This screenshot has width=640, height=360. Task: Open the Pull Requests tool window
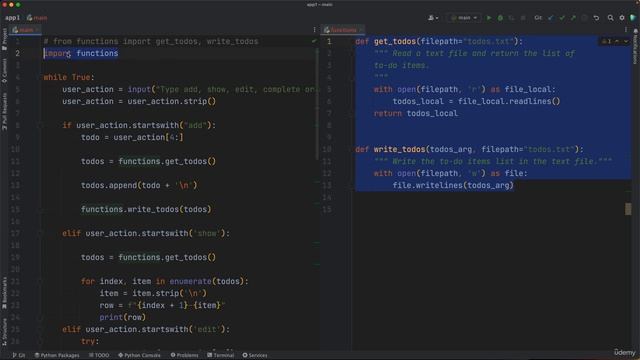[x=4, y=111]
